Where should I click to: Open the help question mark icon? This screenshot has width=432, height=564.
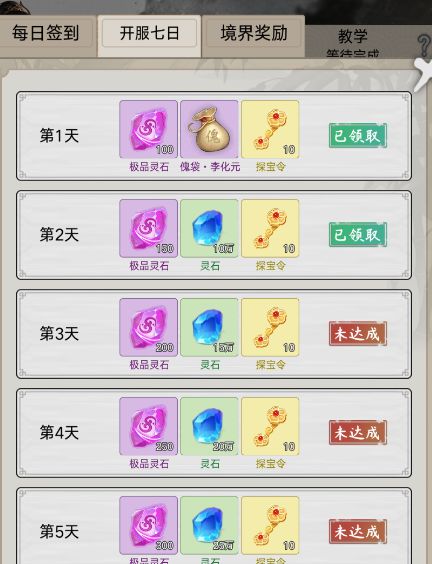pos(424,45)
